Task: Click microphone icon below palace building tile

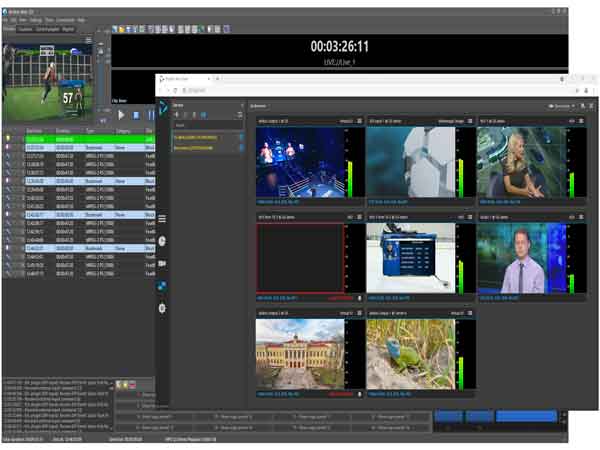Action: click(360, 394)
